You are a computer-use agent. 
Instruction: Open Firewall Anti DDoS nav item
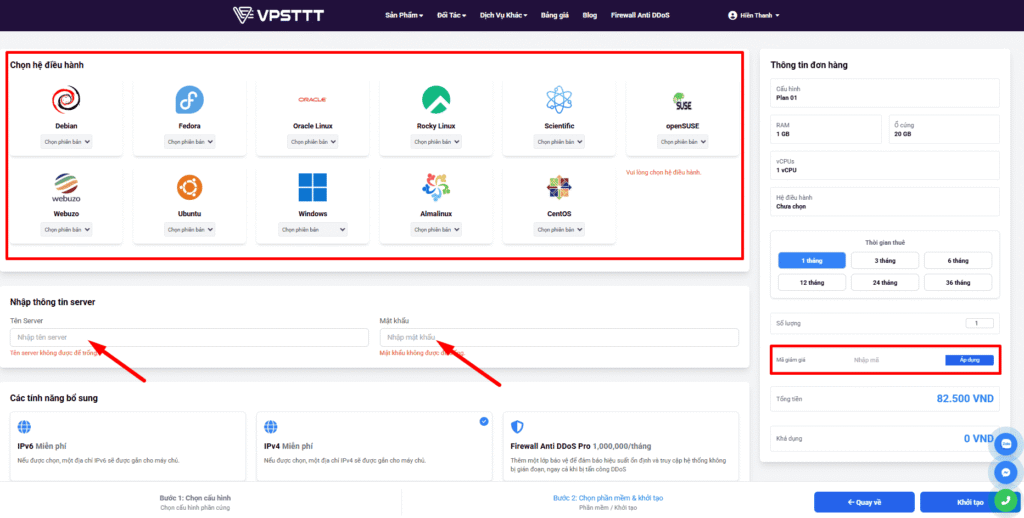click(640, 15)
